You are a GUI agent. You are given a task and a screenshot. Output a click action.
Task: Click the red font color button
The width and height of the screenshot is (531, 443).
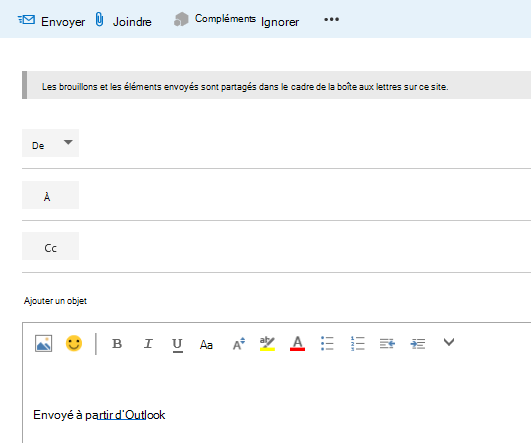click(x=297, y=343)
